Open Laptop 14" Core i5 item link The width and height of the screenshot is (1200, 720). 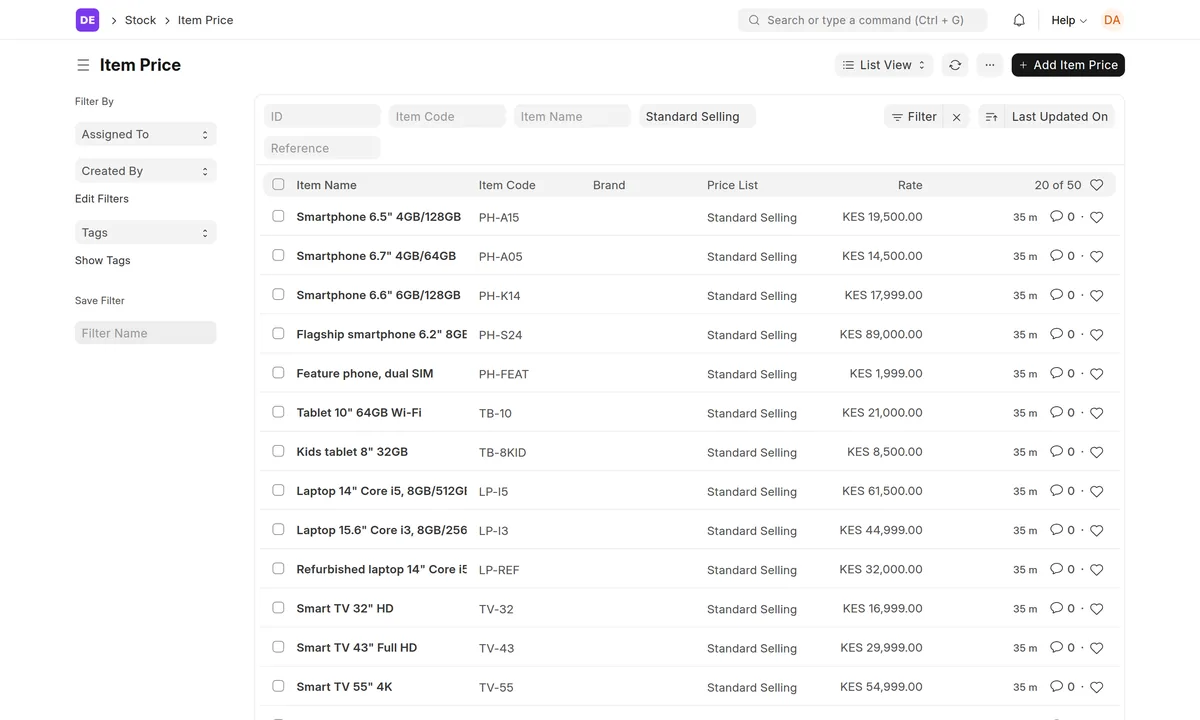[x=381, y=491]
